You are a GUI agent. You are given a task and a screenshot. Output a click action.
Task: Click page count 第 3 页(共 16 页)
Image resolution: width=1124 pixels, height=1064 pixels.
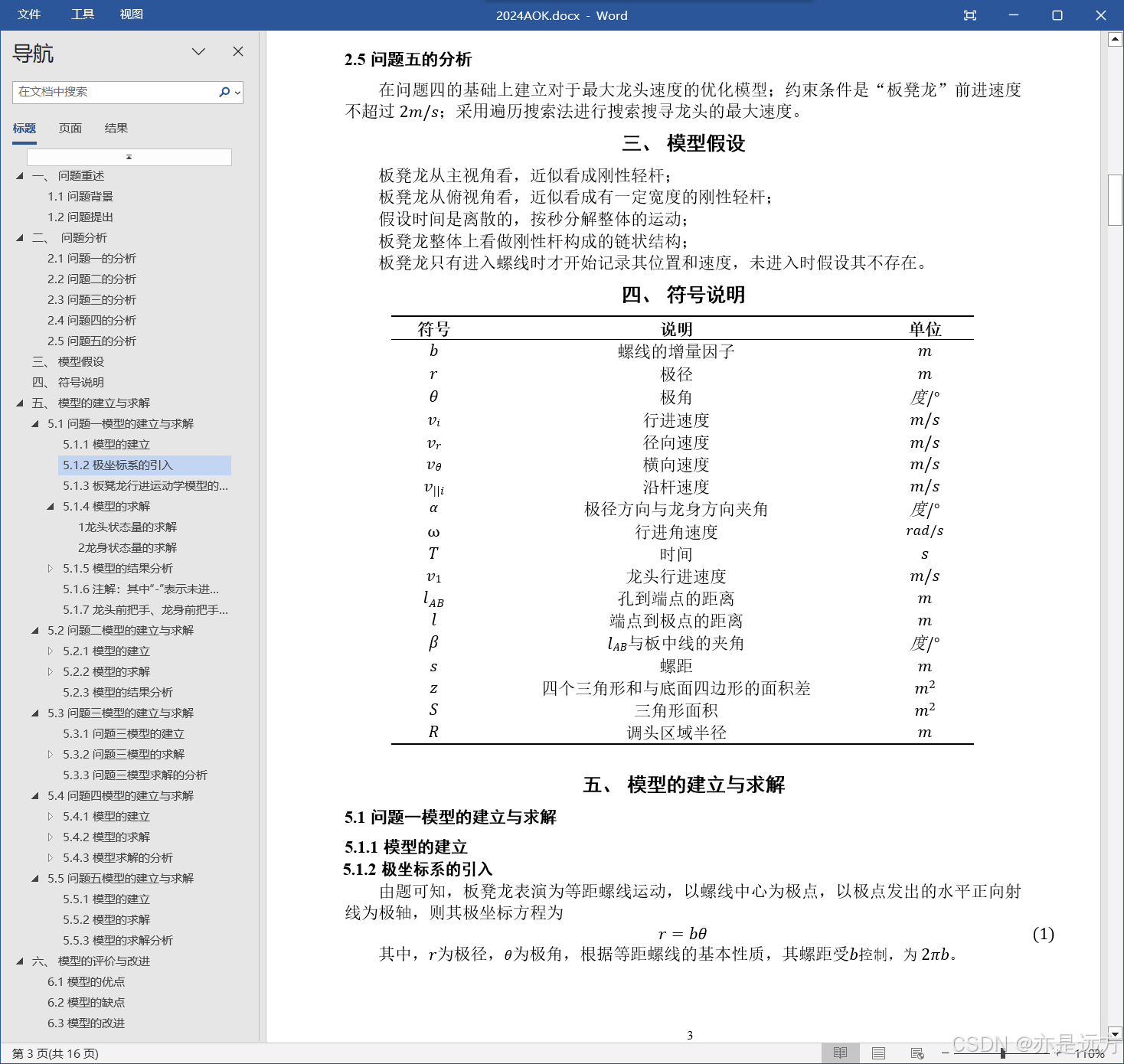pos(55,1054)
